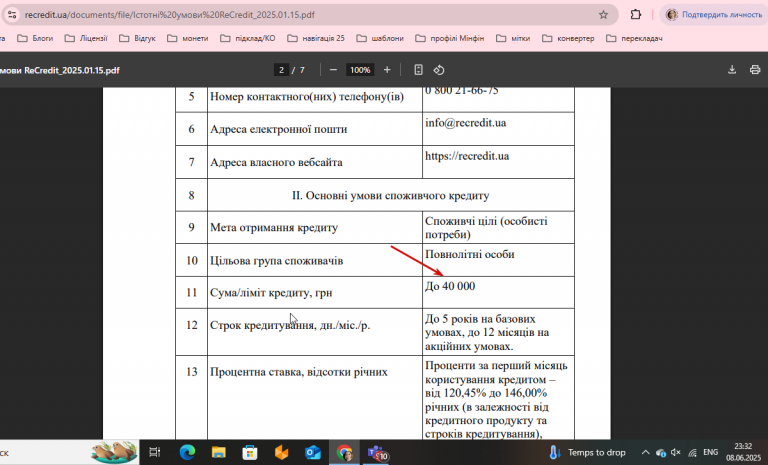Bookmark this page with the star icon
Image resolution: width=768 pixels, height=465 pixels.
point(603,15)
